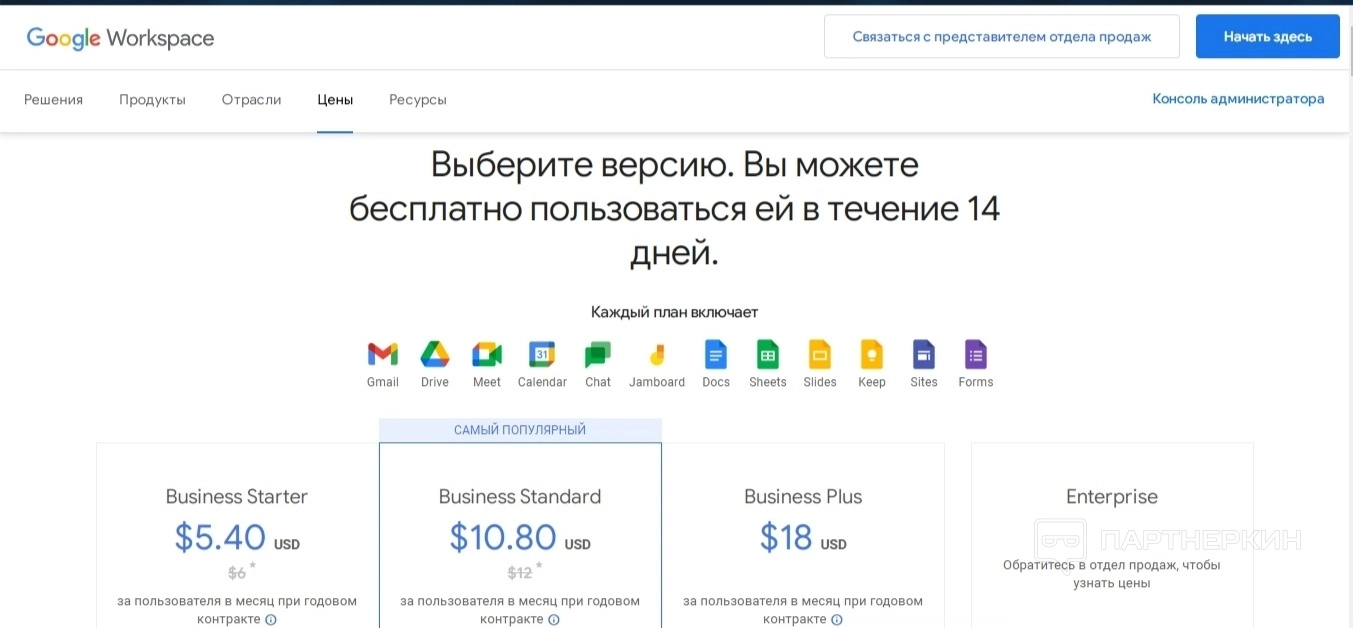The height and width of the screenshot is (628, 1353).
Task: Click the Google Sheets icon
Action: 768,354
